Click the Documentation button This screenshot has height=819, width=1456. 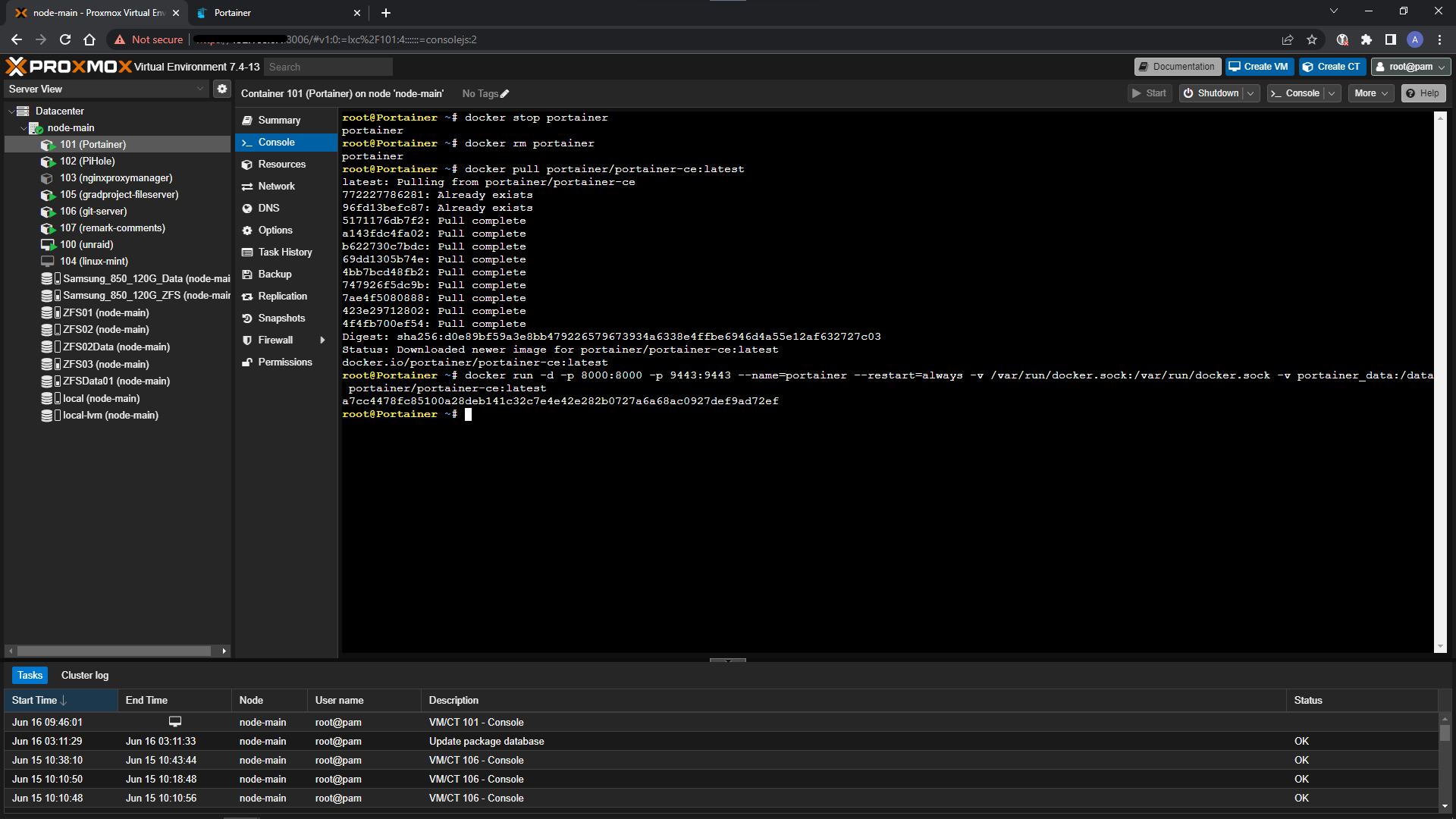point(1177,67)
